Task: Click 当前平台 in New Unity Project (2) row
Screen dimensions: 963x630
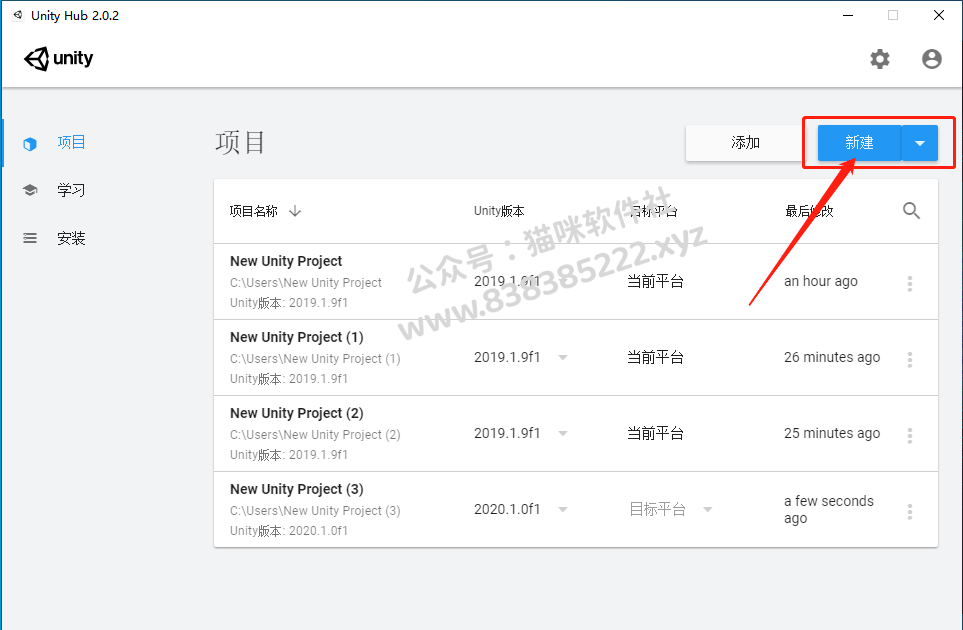Action: [655, 434]
